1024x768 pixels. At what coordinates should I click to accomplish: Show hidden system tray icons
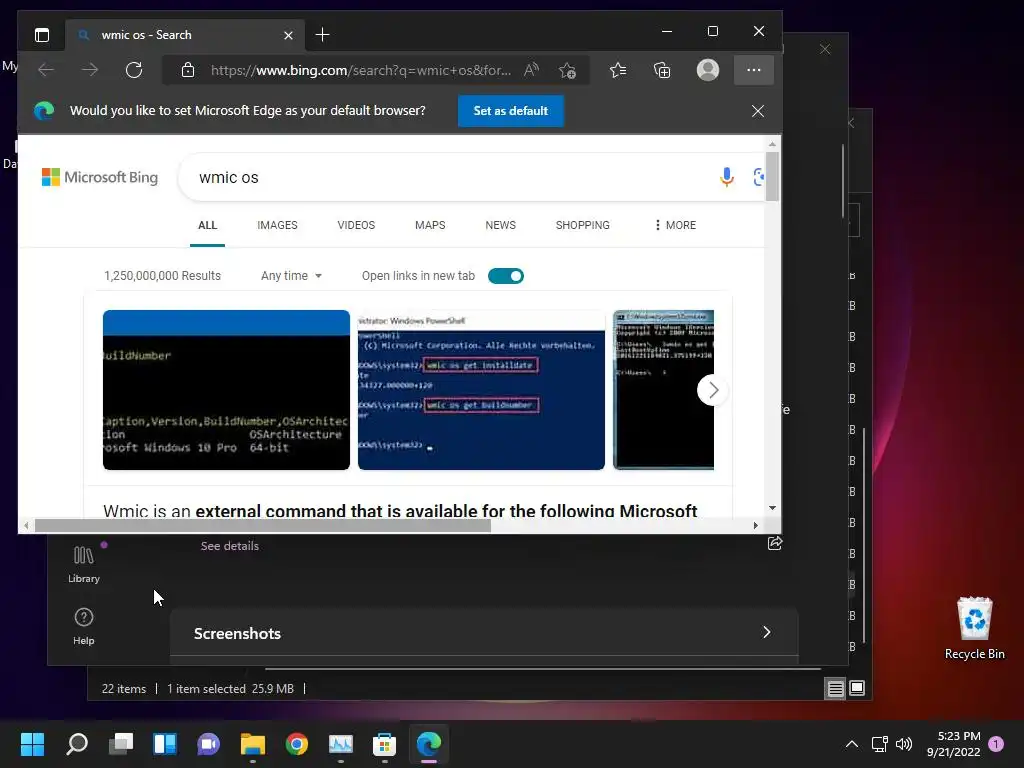pos(852,744)
